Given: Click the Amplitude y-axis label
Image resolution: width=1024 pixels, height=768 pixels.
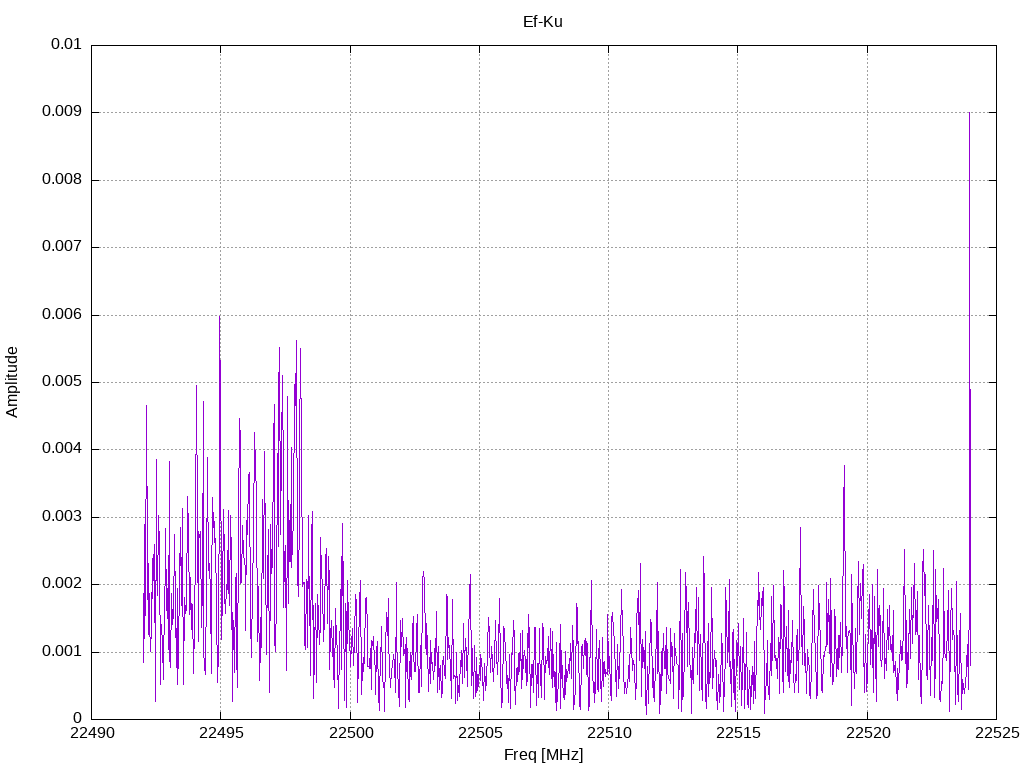Looking at the screenshot, I should (12, 381).
